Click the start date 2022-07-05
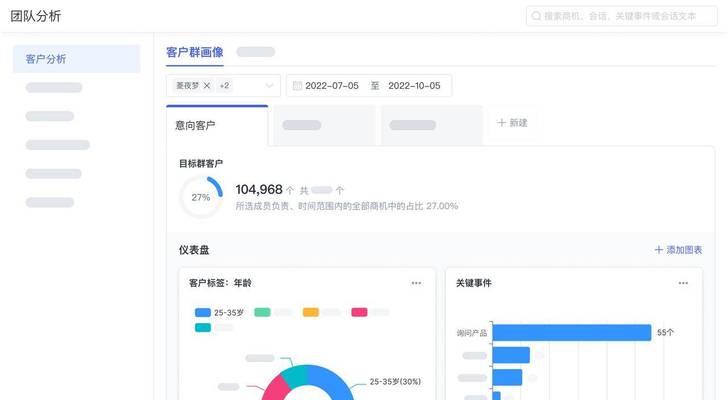This screenshot has width=728, height=400. (332, 86)
